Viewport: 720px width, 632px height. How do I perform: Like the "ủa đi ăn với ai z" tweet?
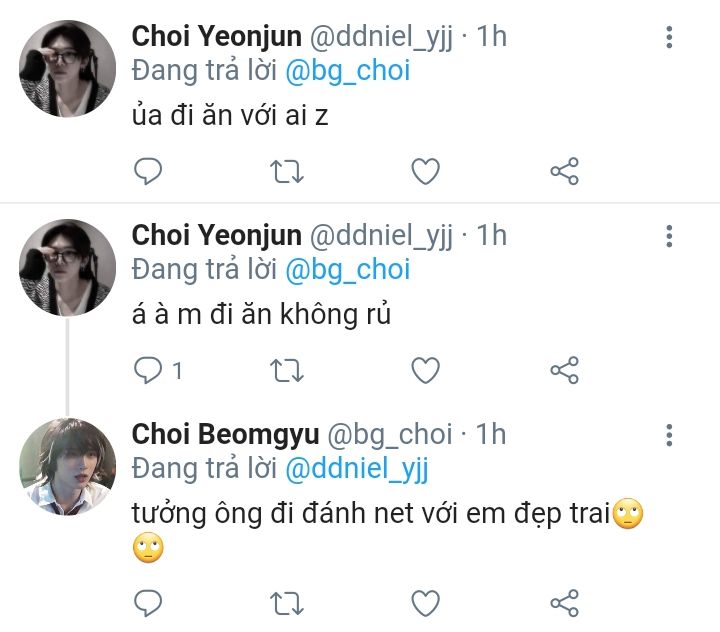click(x=426, y=171)
